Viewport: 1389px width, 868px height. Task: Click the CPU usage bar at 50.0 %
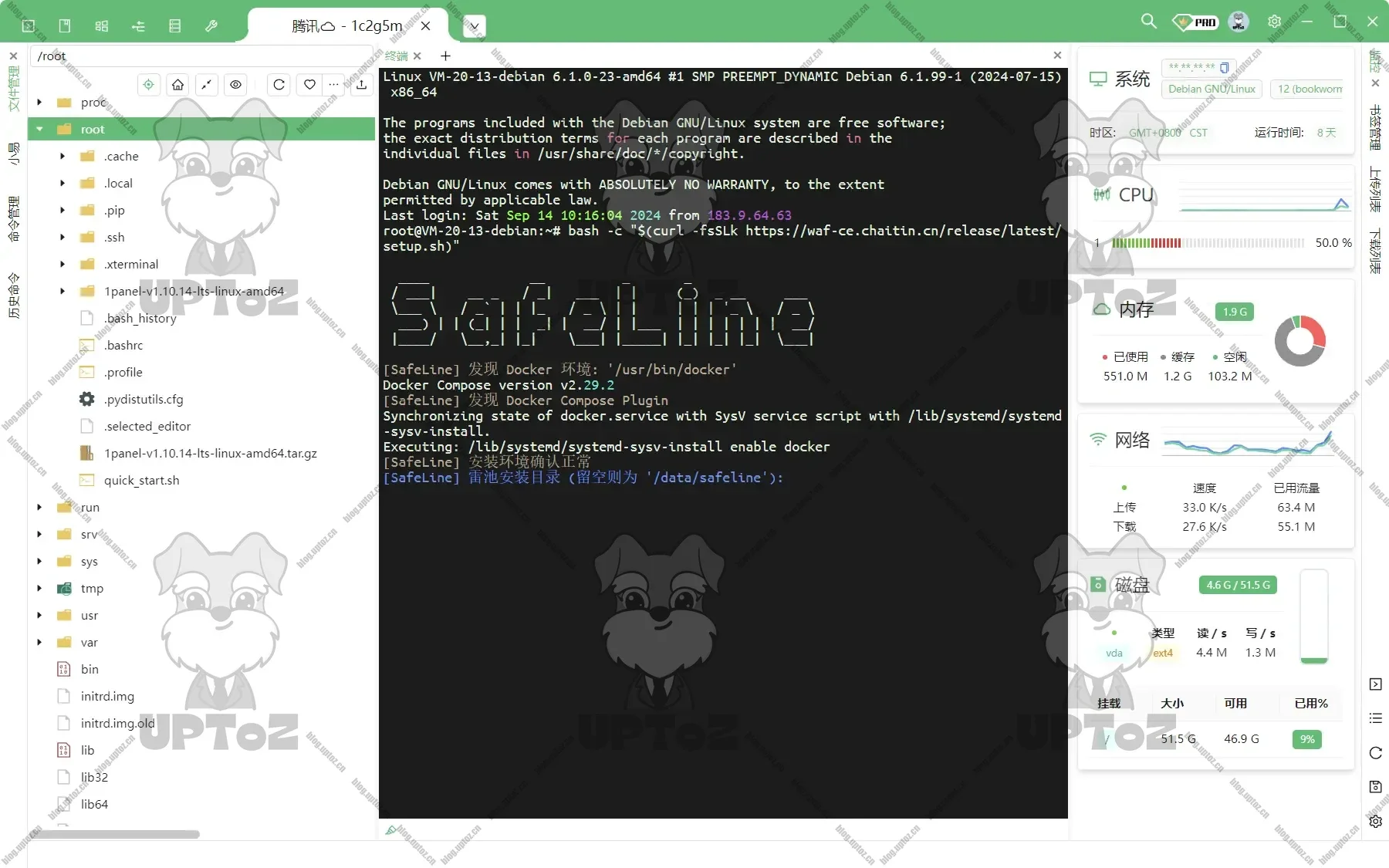1208,242
